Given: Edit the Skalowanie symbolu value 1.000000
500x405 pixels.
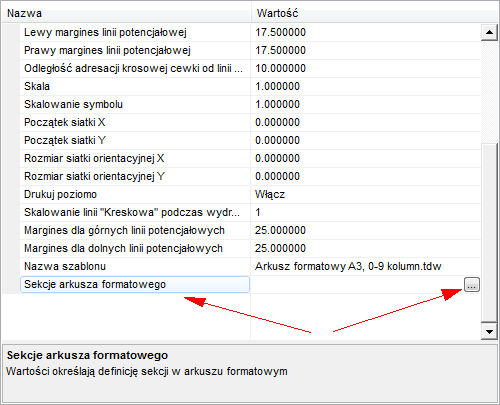Looking at the screenshot, I should [x=366, y=105].
